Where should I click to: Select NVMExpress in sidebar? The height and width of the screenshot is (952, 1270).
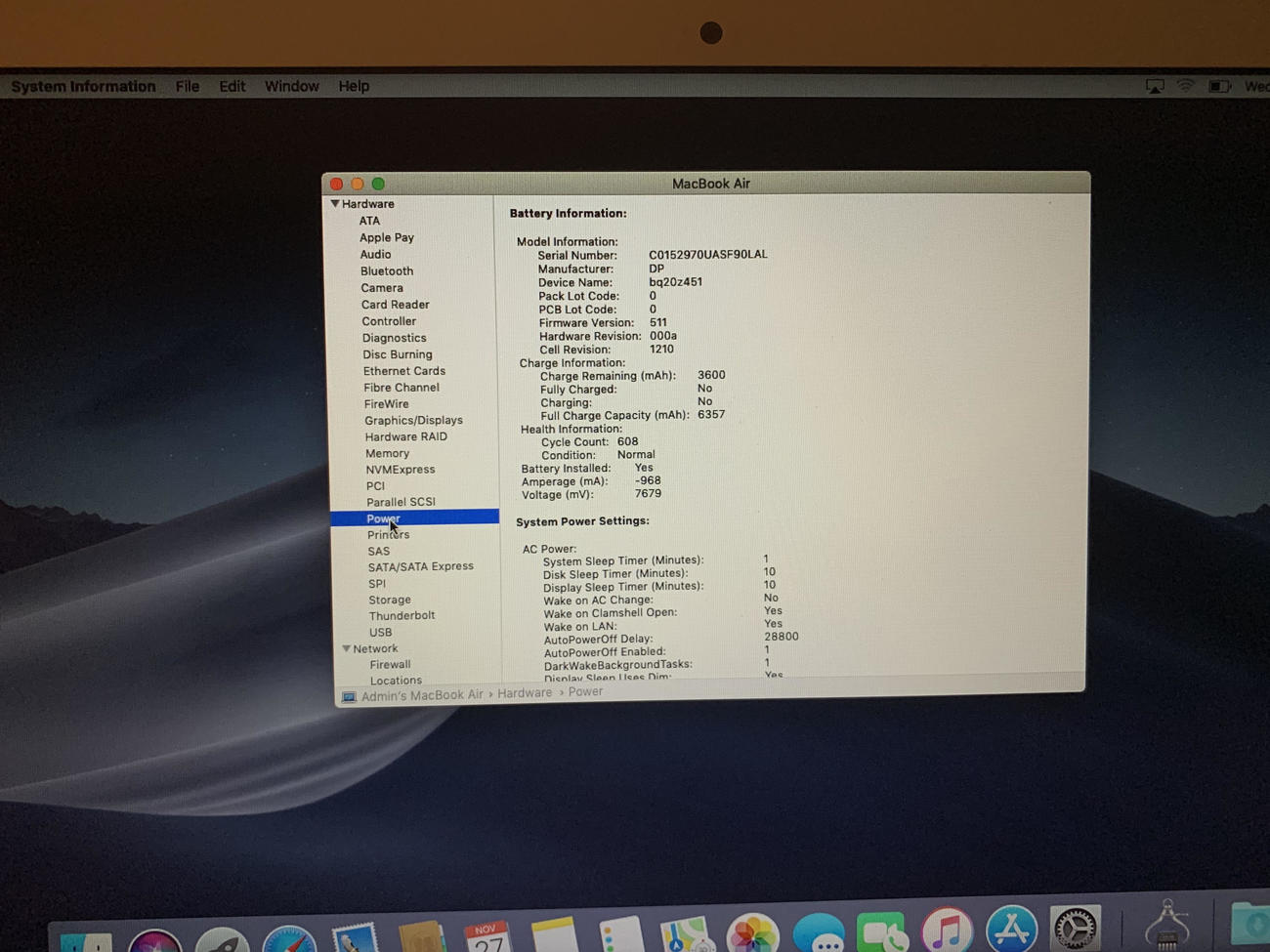click(401, 470)
